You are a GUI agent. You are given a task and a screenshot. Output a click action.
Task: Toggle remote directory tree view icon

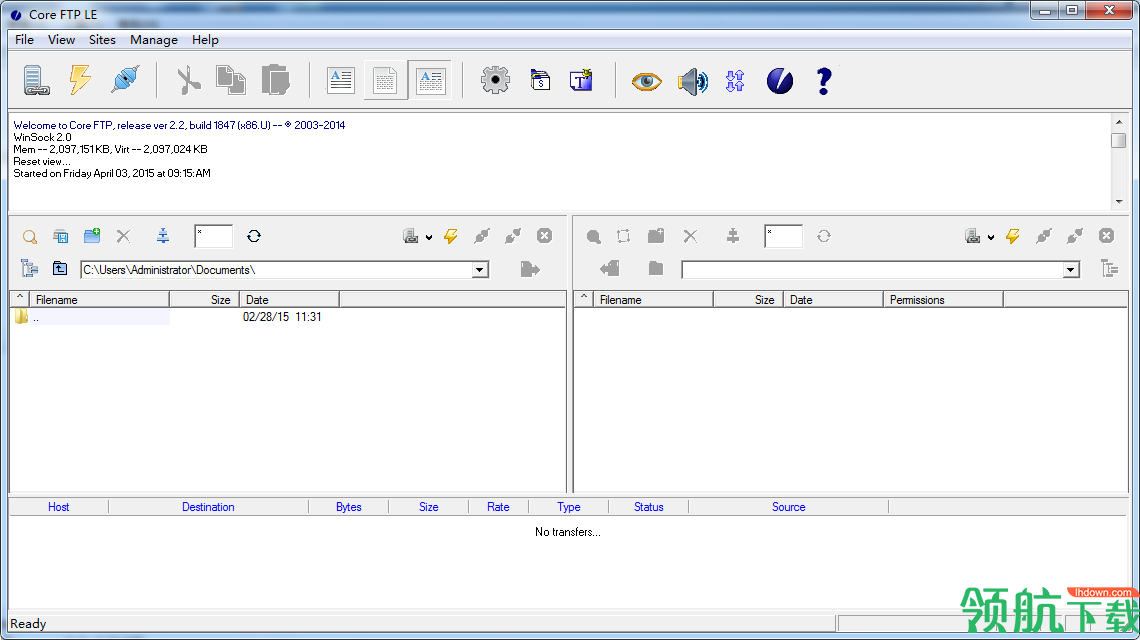tap(1109, 269)
